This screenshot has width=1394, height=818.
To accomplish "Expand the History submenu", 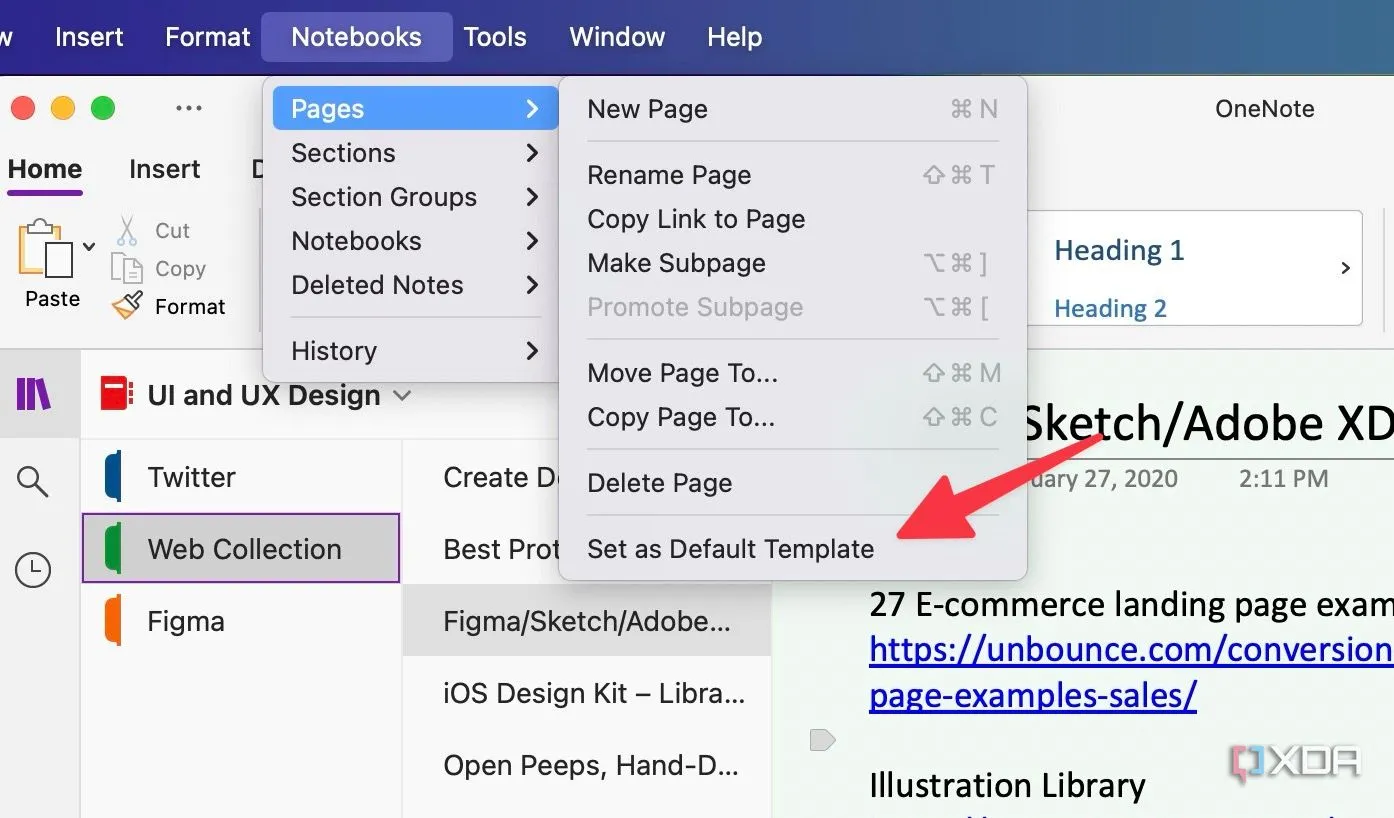I will (x=415, y=351).
